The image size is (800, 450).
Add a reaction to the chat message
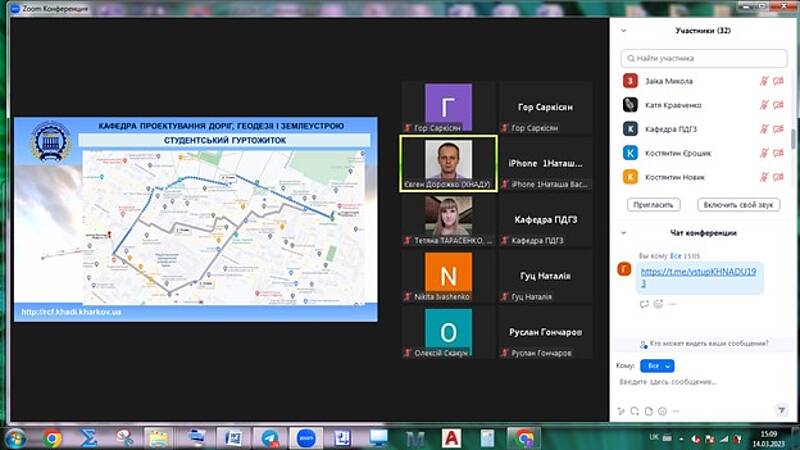[x=657, y=304]
